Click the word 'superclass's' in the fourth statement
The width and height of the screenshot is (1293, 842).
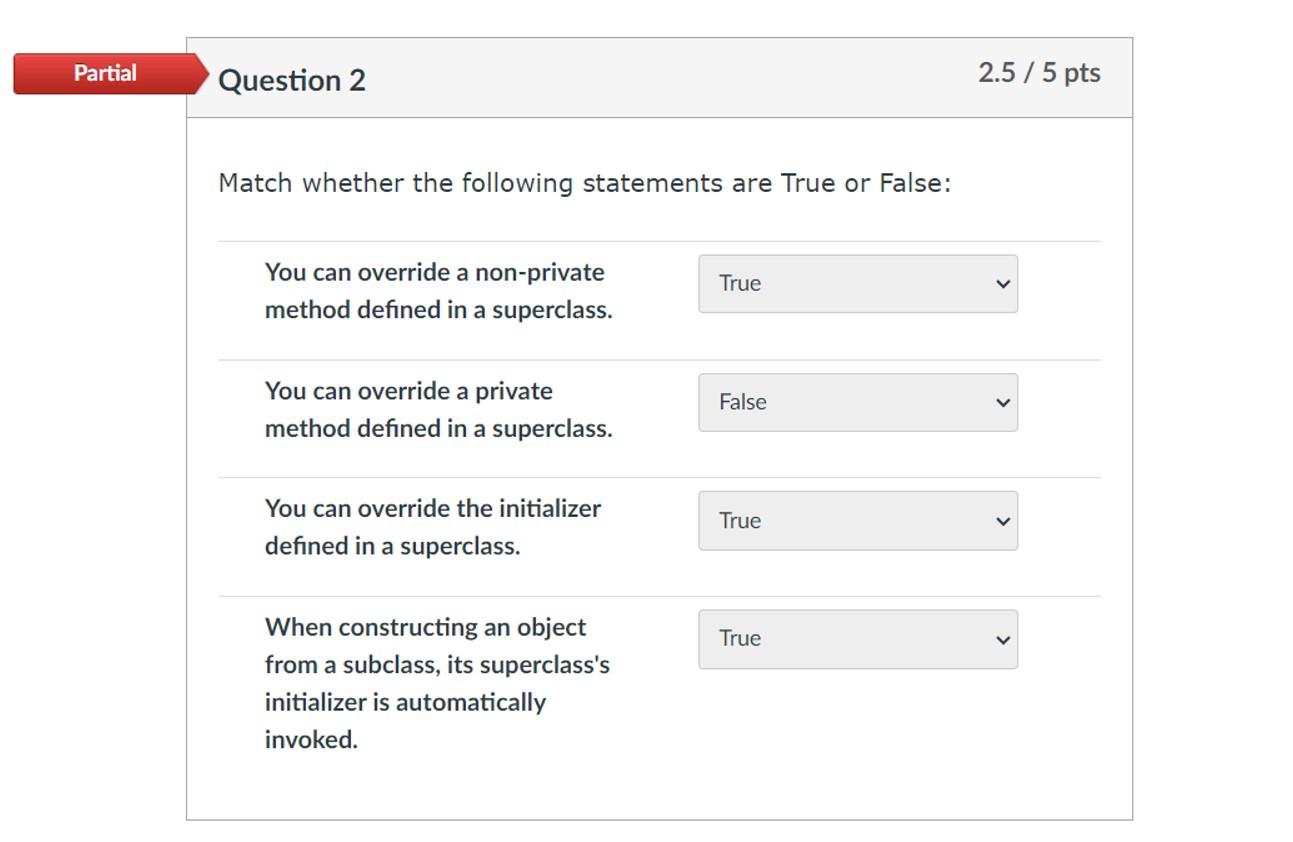[544, 665]
